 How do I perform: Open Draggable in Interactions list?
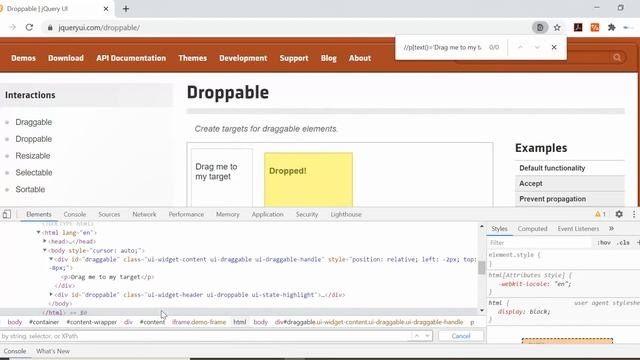[x=33, y=122]
